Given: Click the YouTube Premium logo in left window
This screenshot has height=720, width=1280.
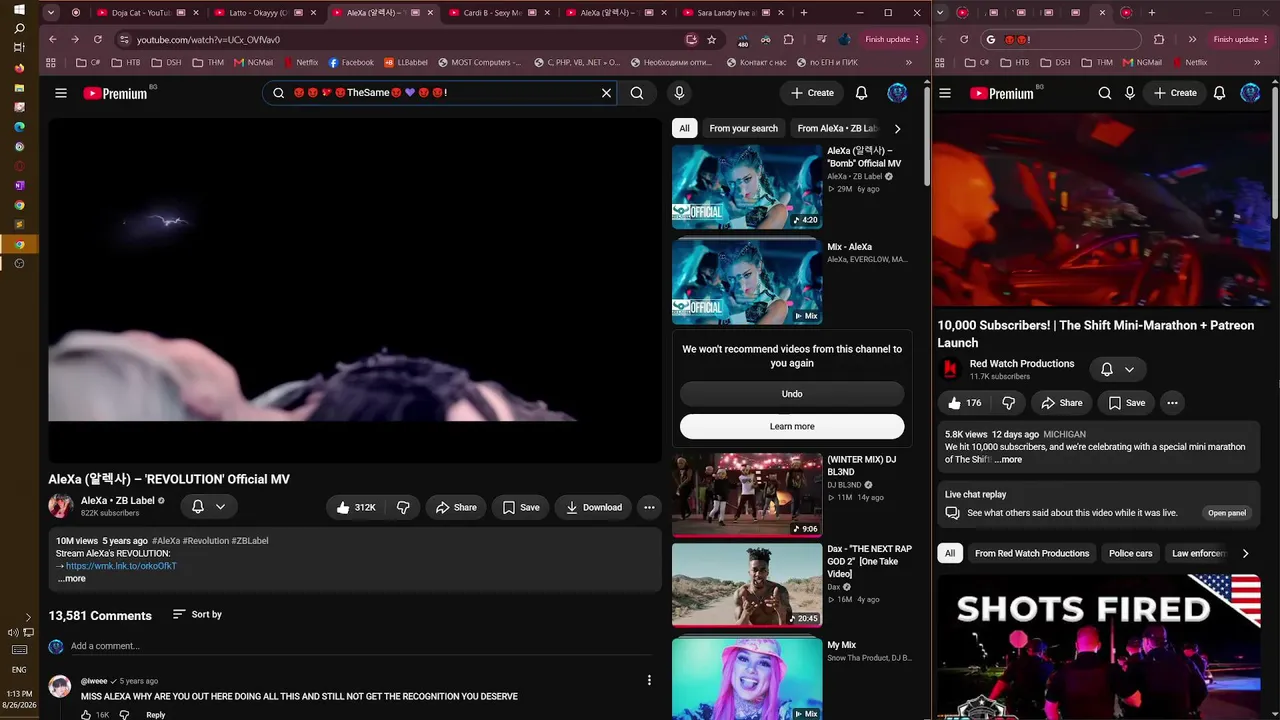Looking at the screenshot, I should pos(115,93).
